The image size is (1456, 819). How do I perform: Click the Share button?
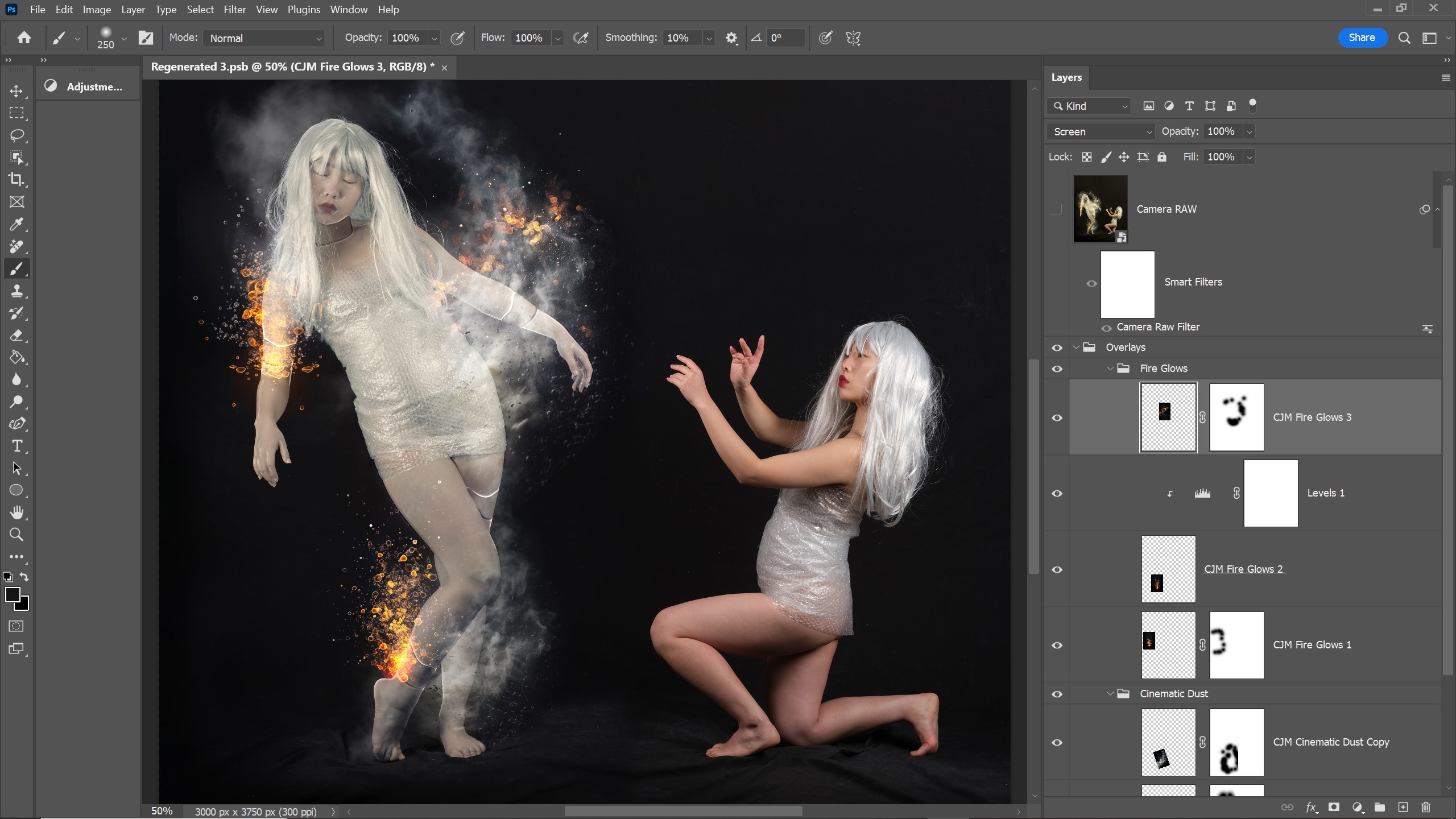point(1362,38)
